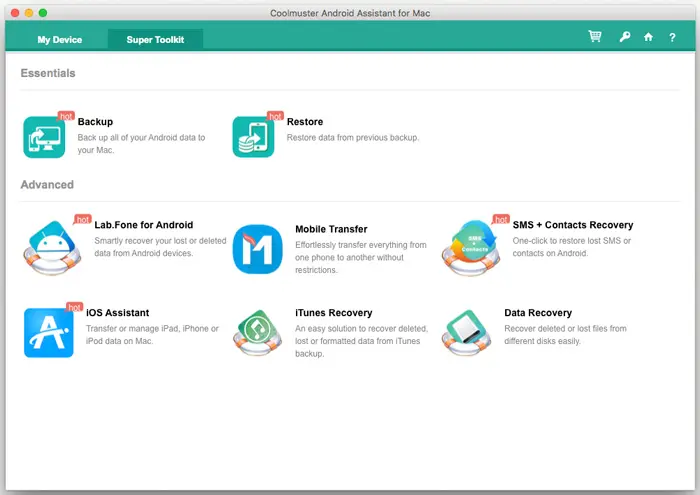The width and height of the screenshot is (700, 495).
Task: Click the key registration icon
Action: [x=625, y=37]
